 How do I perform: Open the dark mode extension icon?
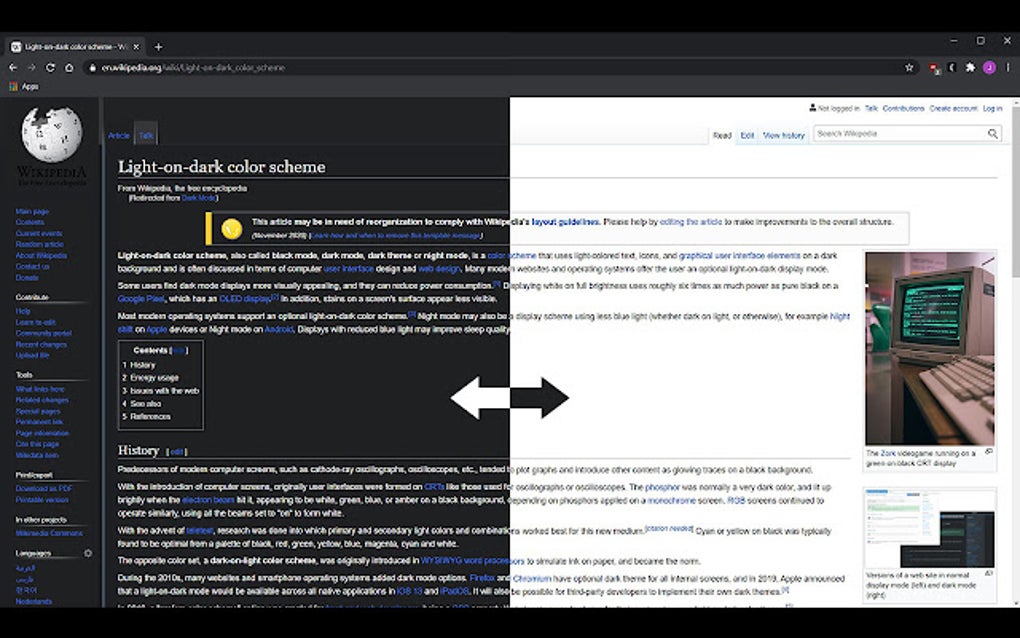click(x=951, y=67)
